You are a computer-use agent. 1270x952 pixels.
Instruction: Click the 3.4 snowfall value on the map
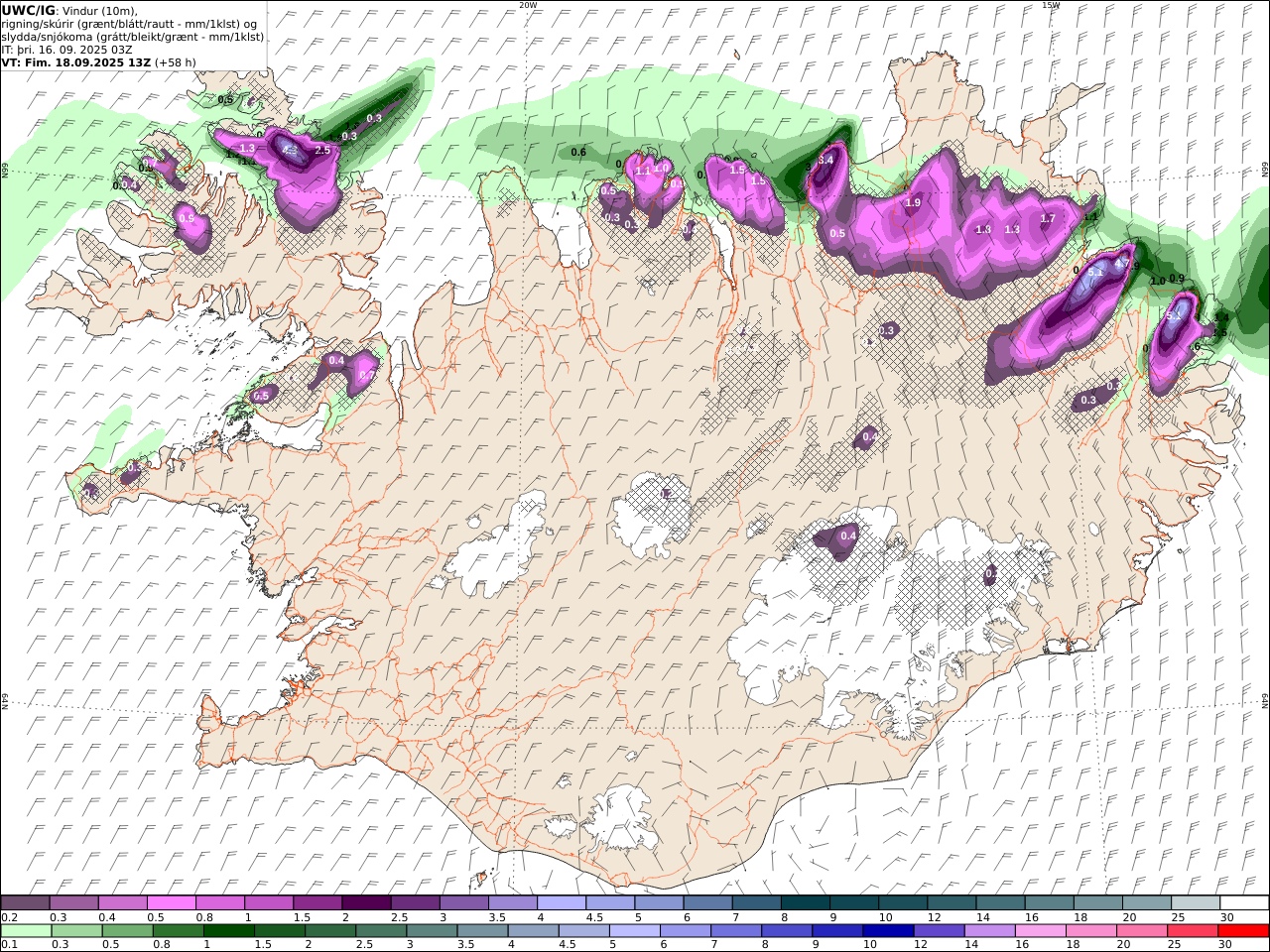pos(825,160)
